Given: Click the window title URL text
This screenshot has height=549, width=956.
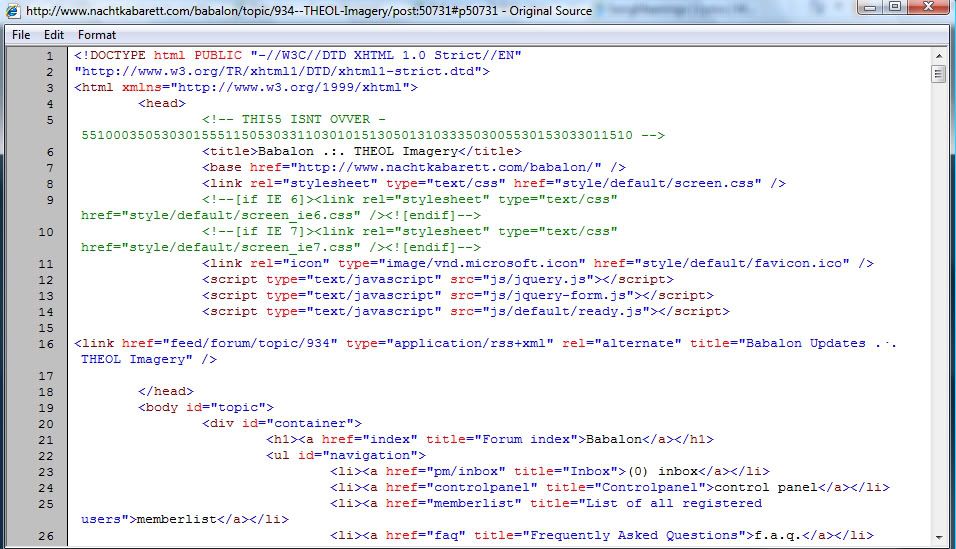Looking at the screenshot, I should click(x=309, y=10).
